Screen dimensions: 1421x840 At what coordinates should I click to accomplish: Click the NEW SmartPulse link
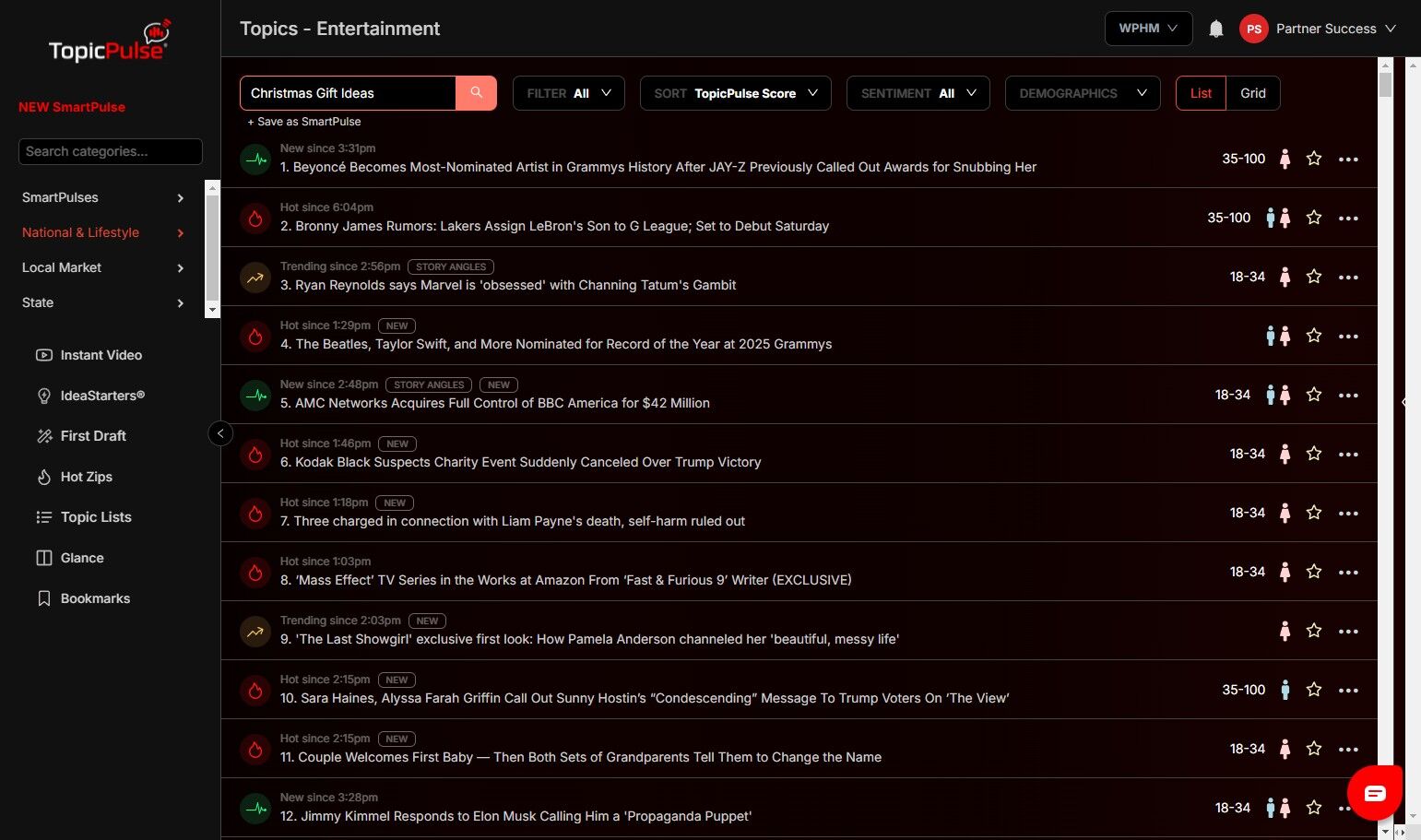pyautogui.click(x=72, y=107)
